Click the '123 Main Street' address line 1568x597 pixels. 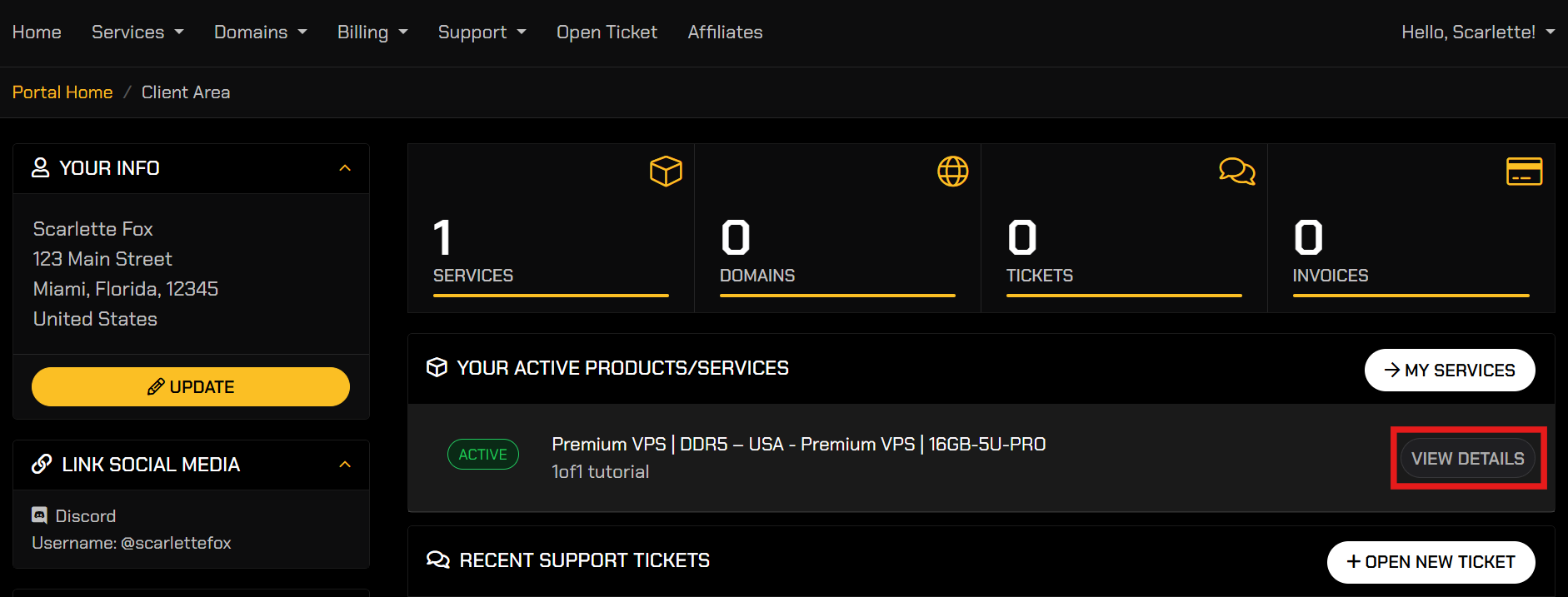click(x=102, y=258)
